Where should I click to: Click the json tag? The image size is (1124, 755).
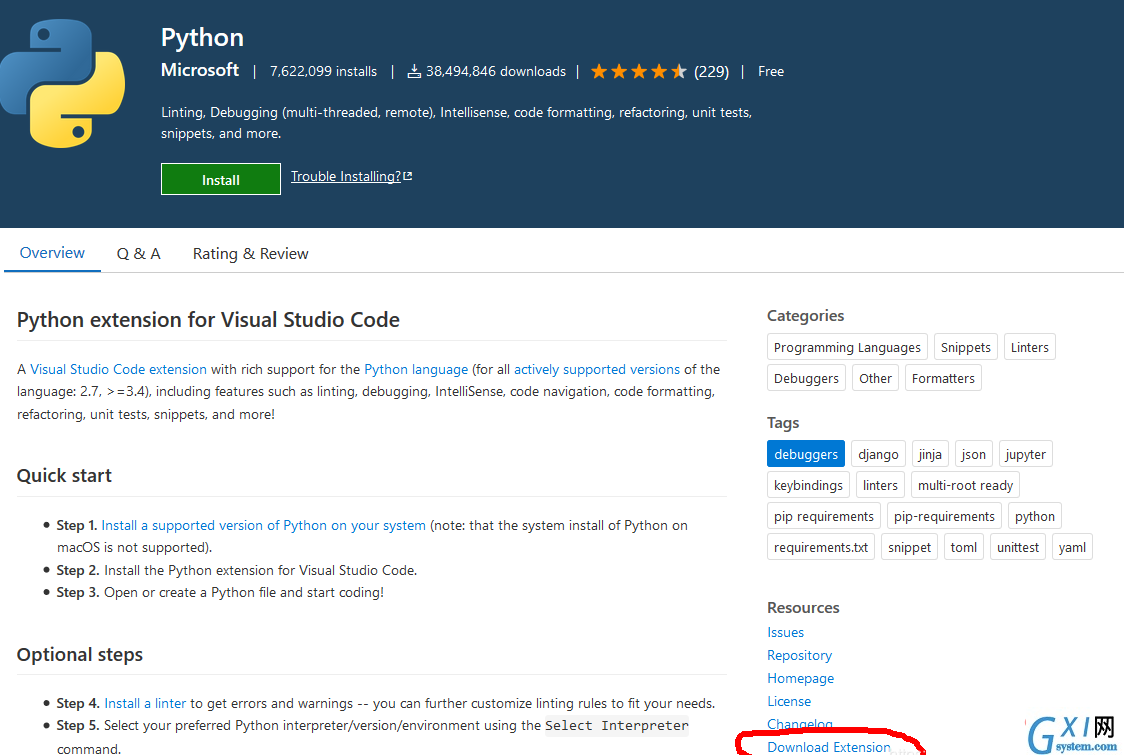(973, 454)
